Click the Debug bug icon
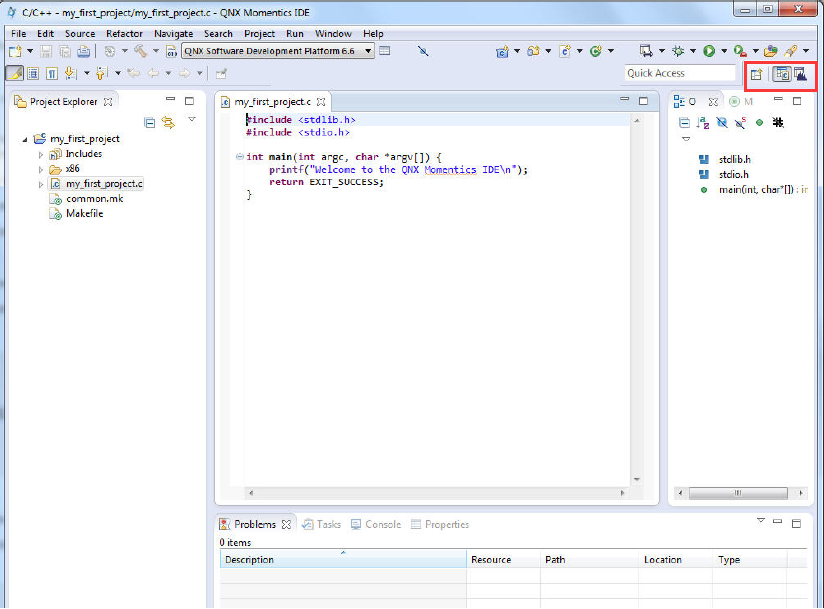Viewport: 824px width, 609px height. (x=678, y=51)
